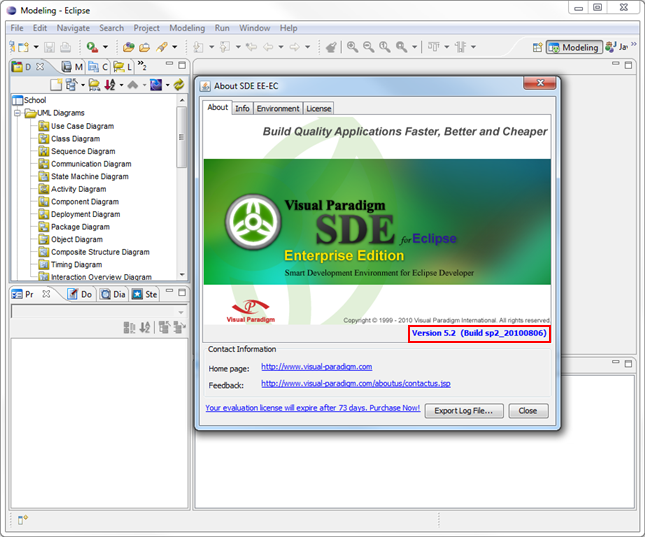This screenshot has width=645, height=537.
Task: Click the Save disk icon
Action: (49, 47)
